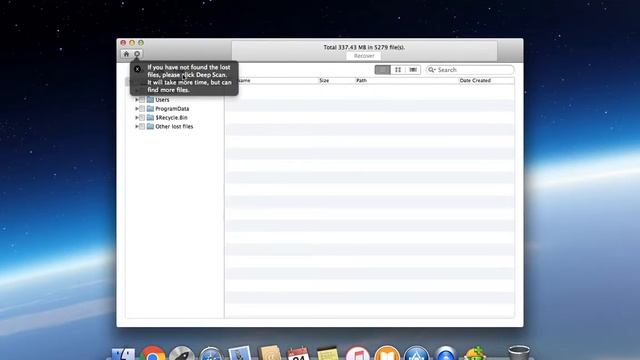Screen dimensions: 640x360
Task: Expand the Users folder
Action: pos(137,100)
